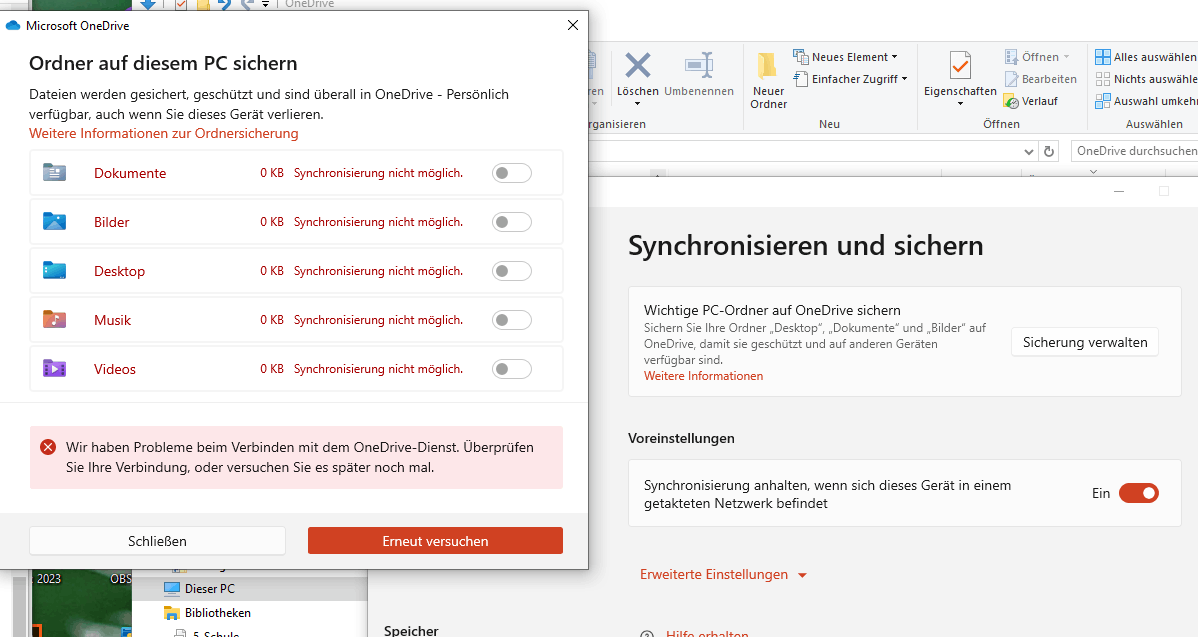This screenshot has width=1198, height=637.
Task: Choose Nichts auswählen in the Explorer ribbon
Action: 1146,79
